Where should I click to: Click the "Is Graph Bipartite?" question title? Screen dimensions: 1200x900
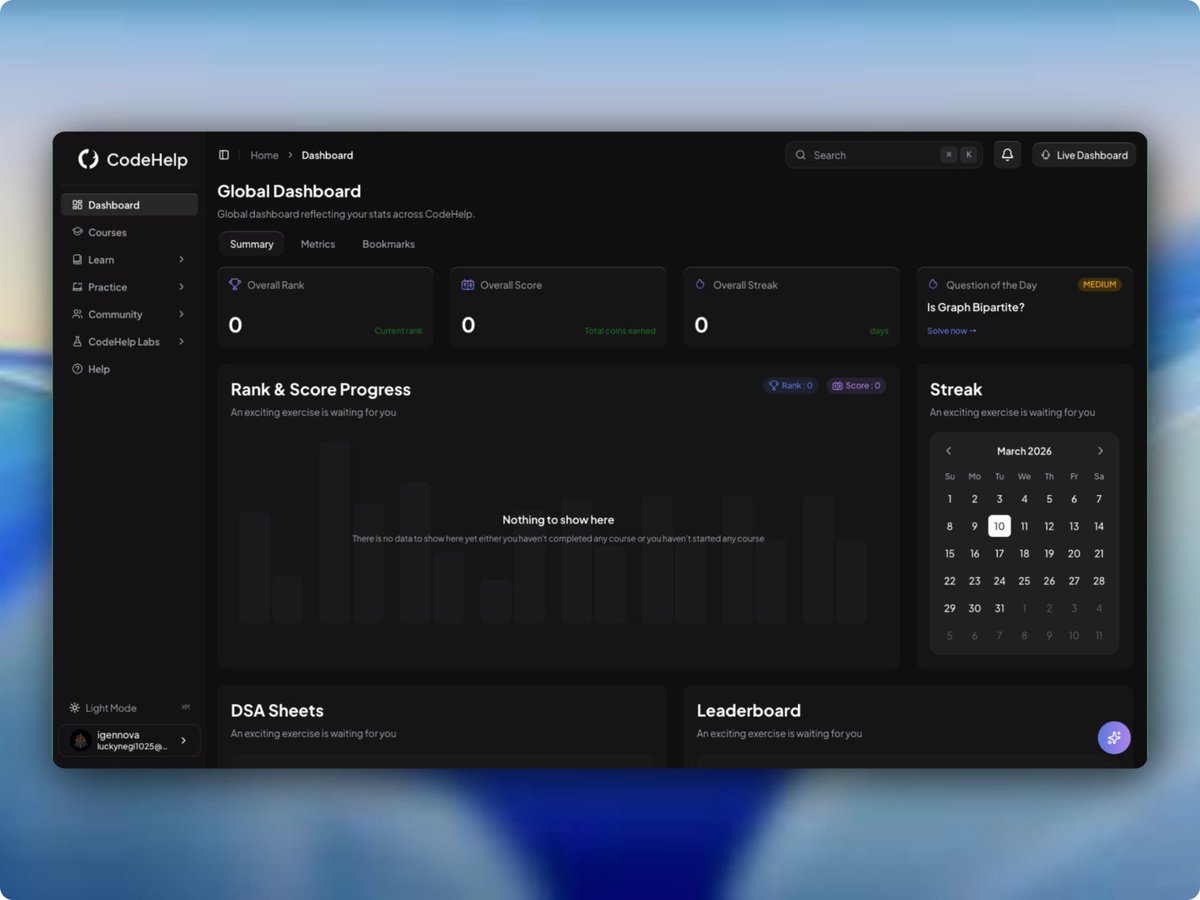click(976, 308)
